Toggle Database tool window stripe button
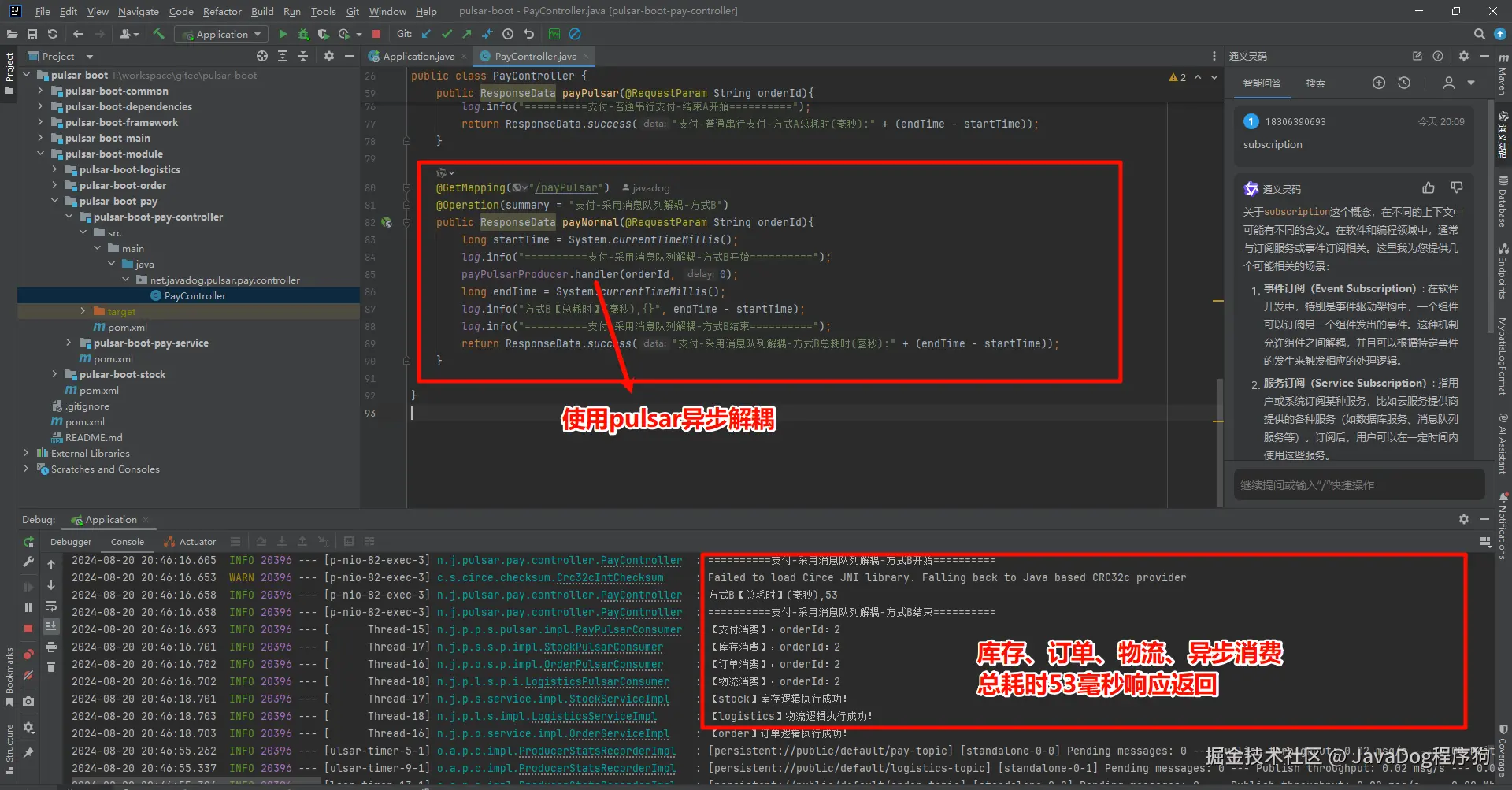Image resolution: width=1512 pixels, height=790 pixels. (x=1503, y=201)
